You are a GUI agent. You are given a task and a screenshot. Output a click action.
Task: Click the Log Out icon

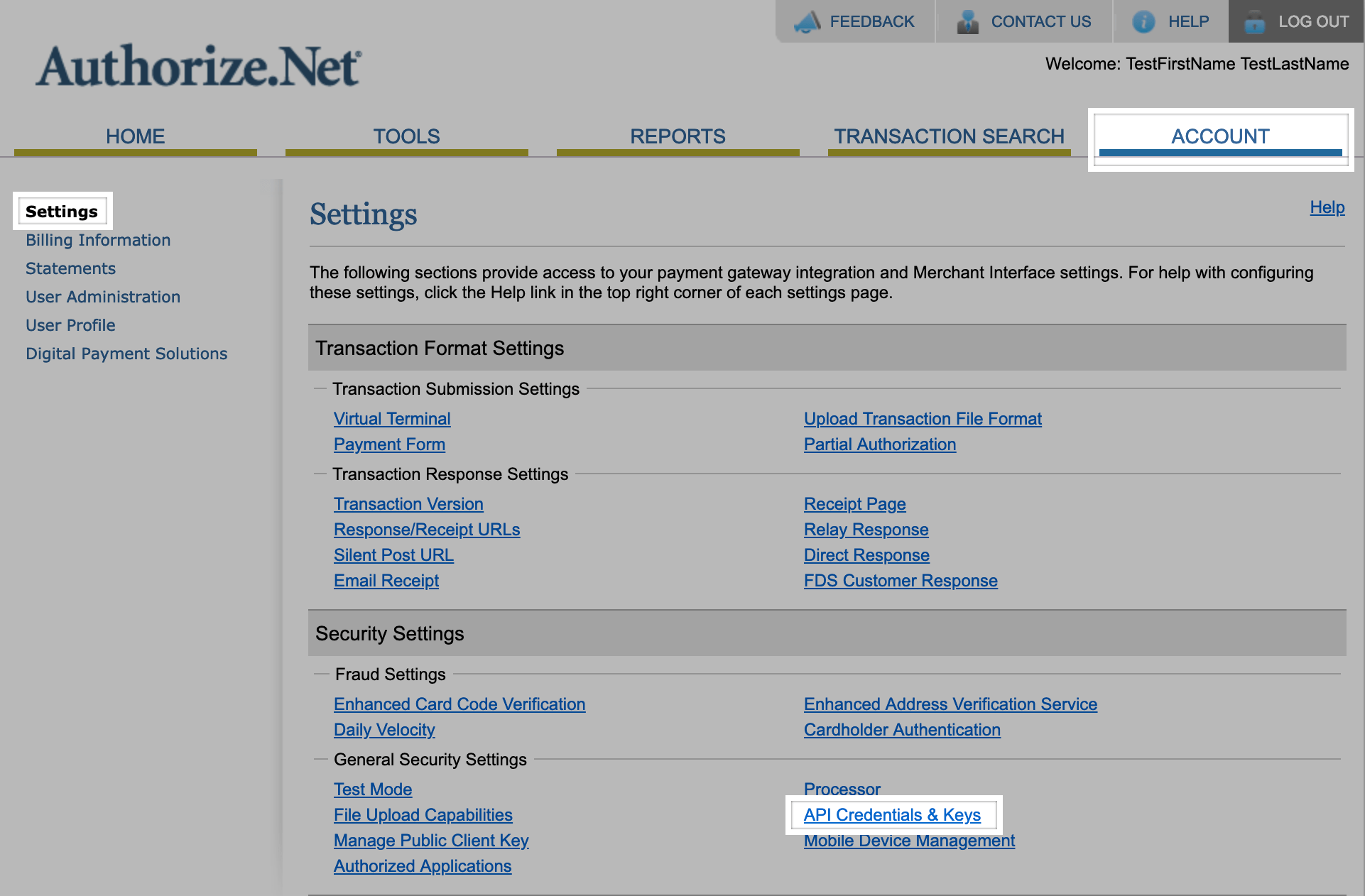(x=1255, y=22)
